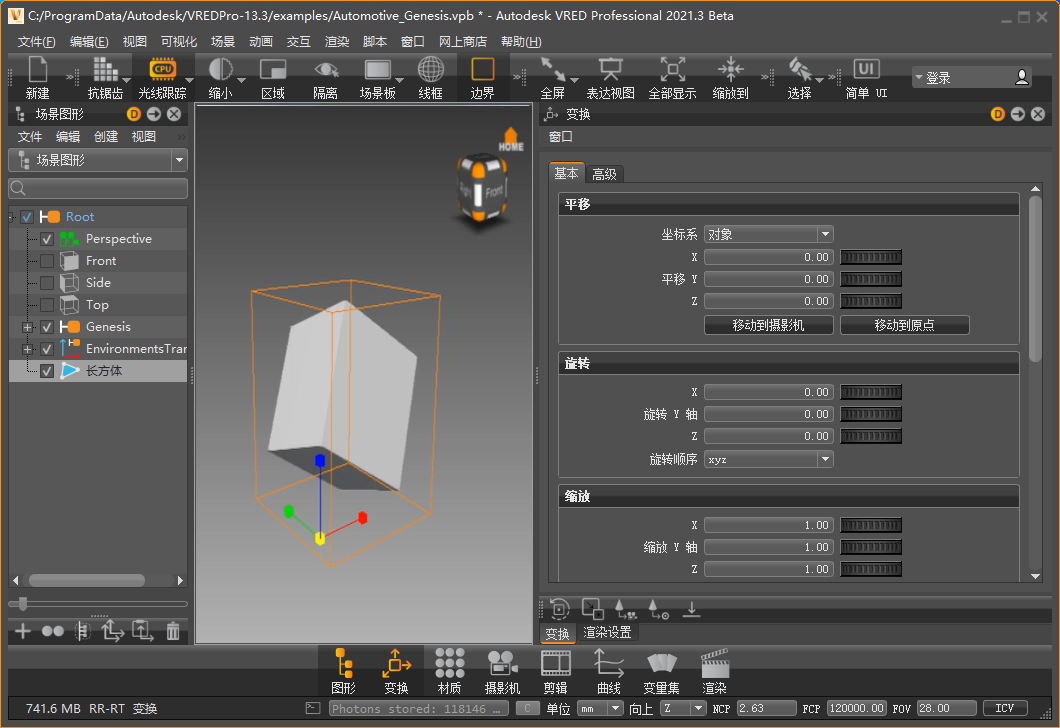Check the Front view checkbox

click(x=47, y=261)
